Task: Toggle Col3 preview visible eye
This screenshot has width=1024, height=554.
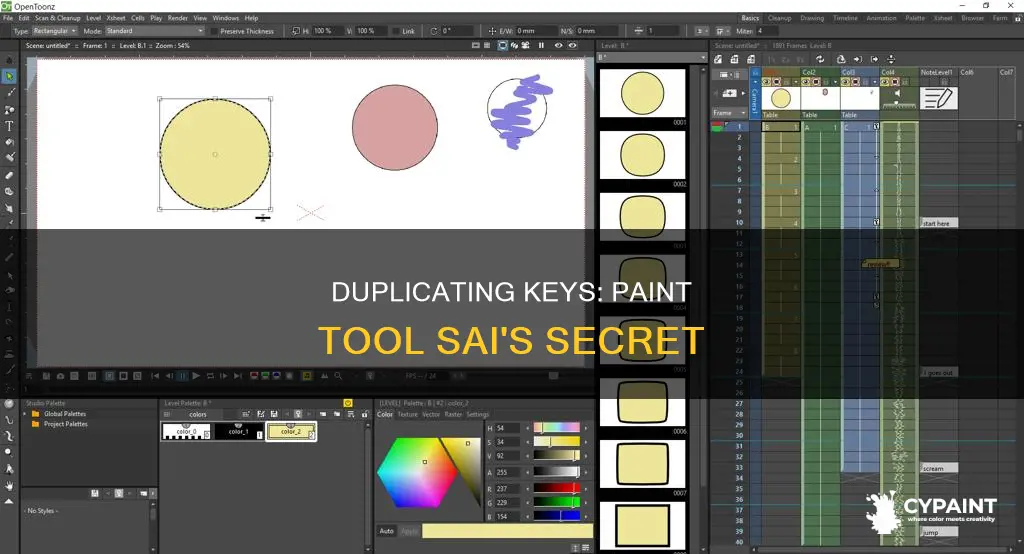Action: click(x=844, y=81)
